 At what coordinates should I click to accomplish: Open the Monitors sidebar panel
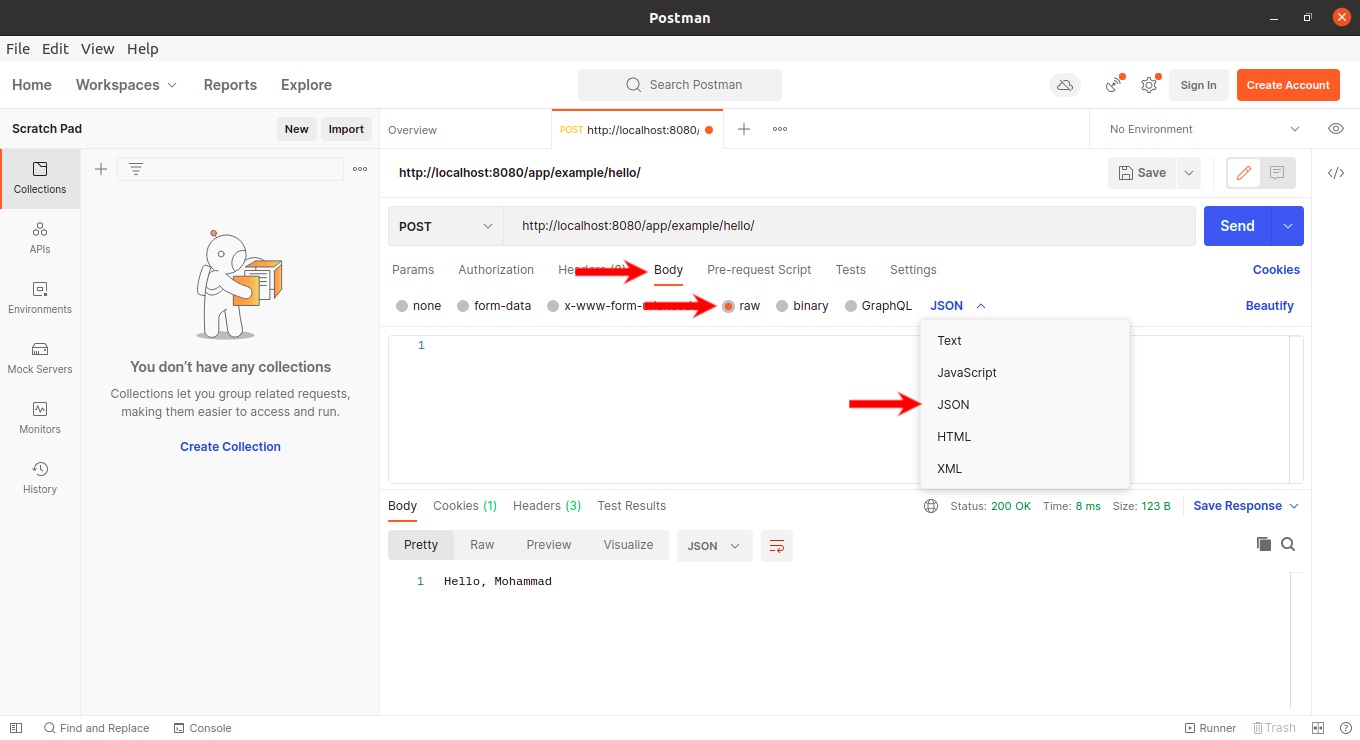40,418
